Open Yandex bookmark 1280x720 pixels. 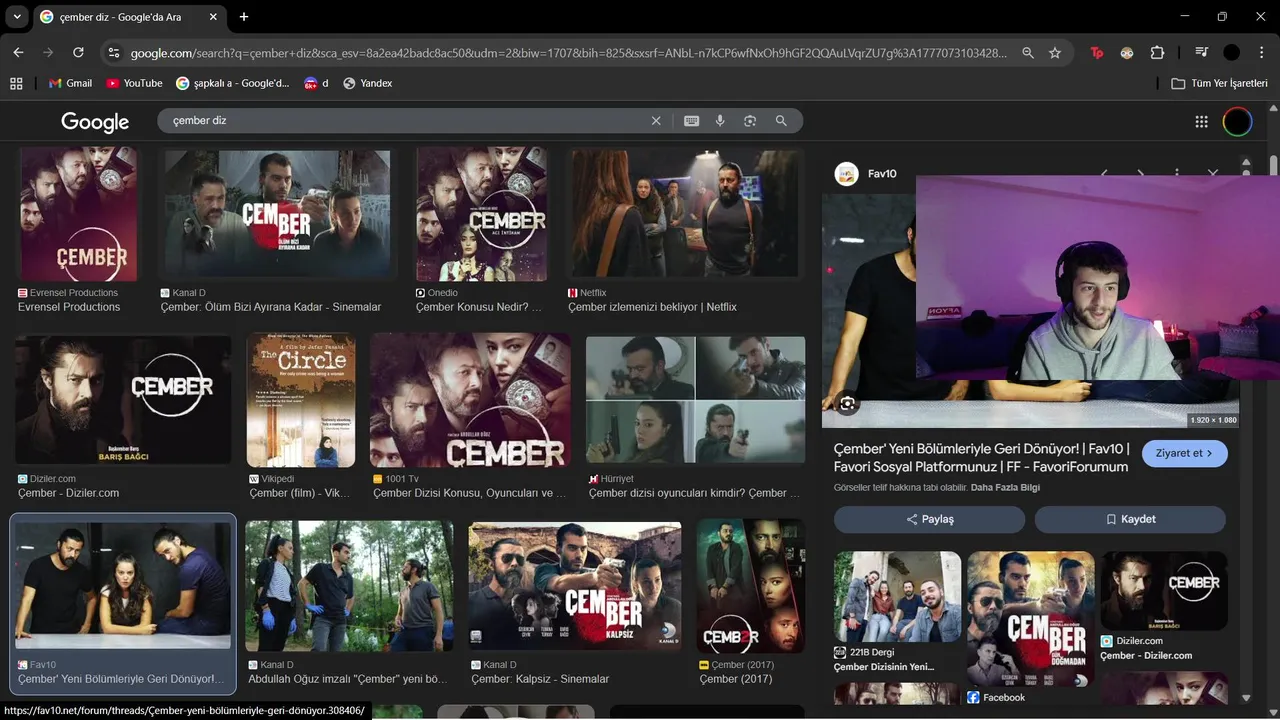(x=367, y=83)
